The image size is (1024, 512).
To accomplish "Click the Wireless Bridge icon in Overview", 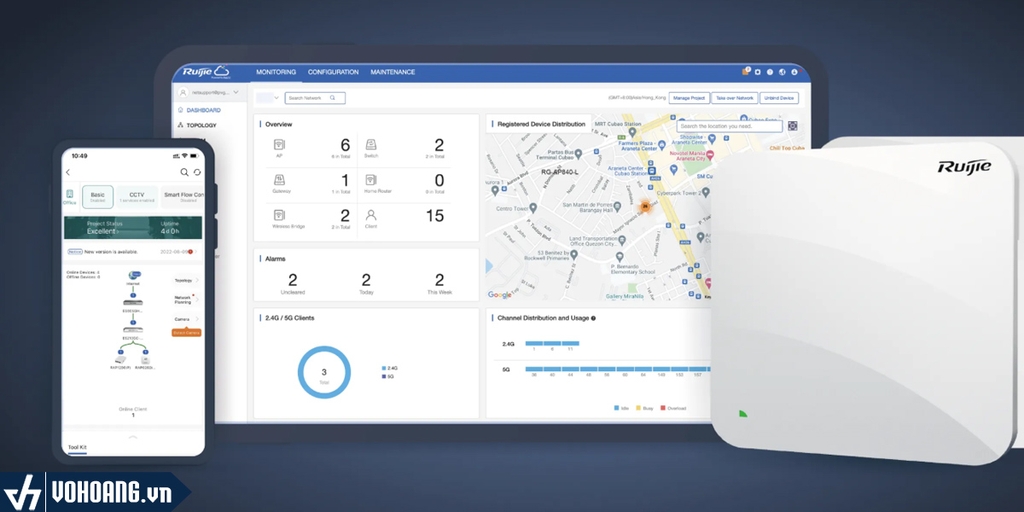I will (279, 215).
